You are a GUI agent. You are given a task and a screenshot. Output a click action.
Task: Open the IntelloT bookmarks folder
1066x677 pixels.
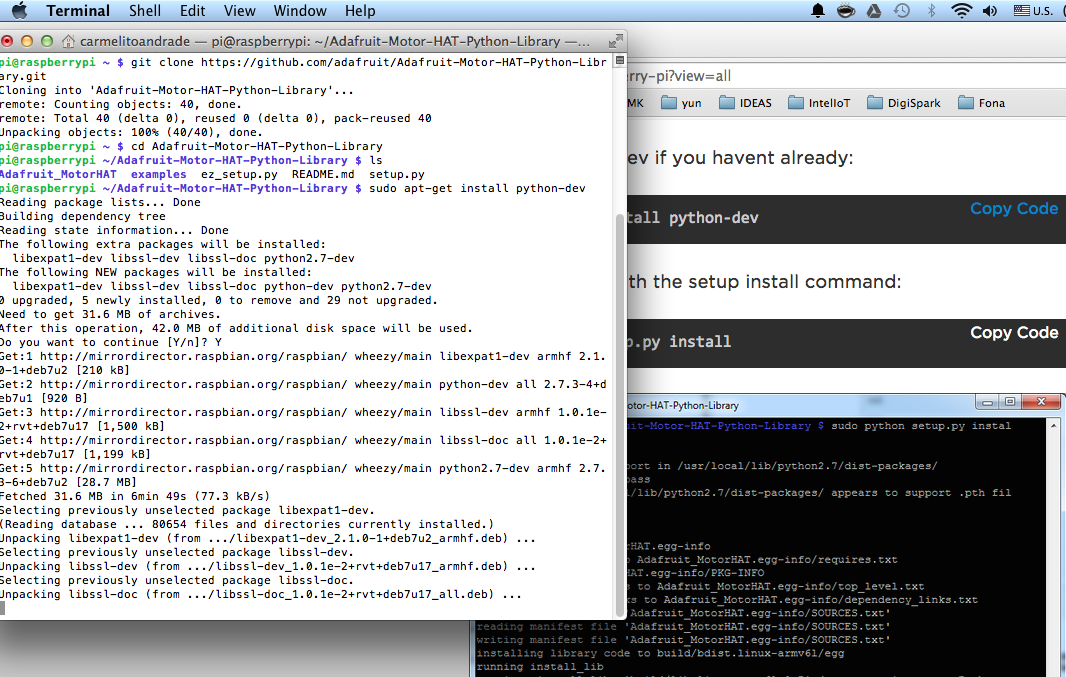tap(819, 103)
